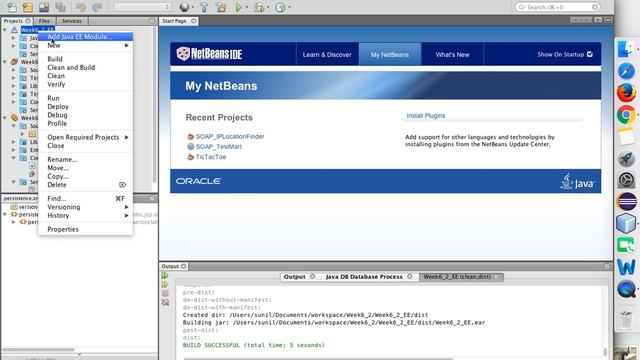
Task: Toggle the Show On Startup checkbox
Action: click(589, 54)
